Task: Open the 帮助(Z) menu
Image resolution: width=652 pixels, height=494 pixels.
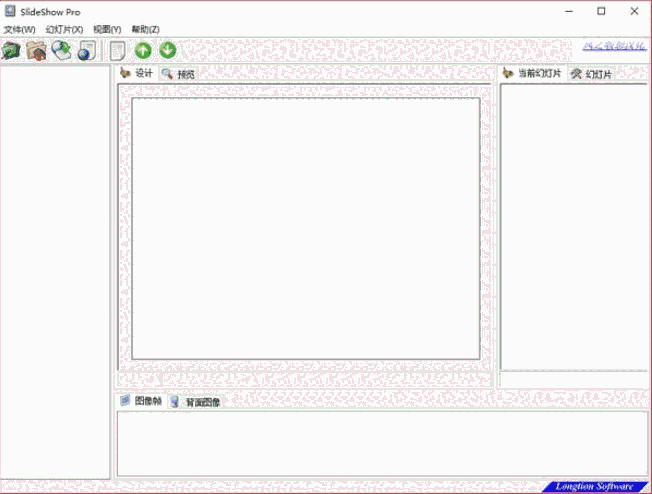Action: coord(146,30)
